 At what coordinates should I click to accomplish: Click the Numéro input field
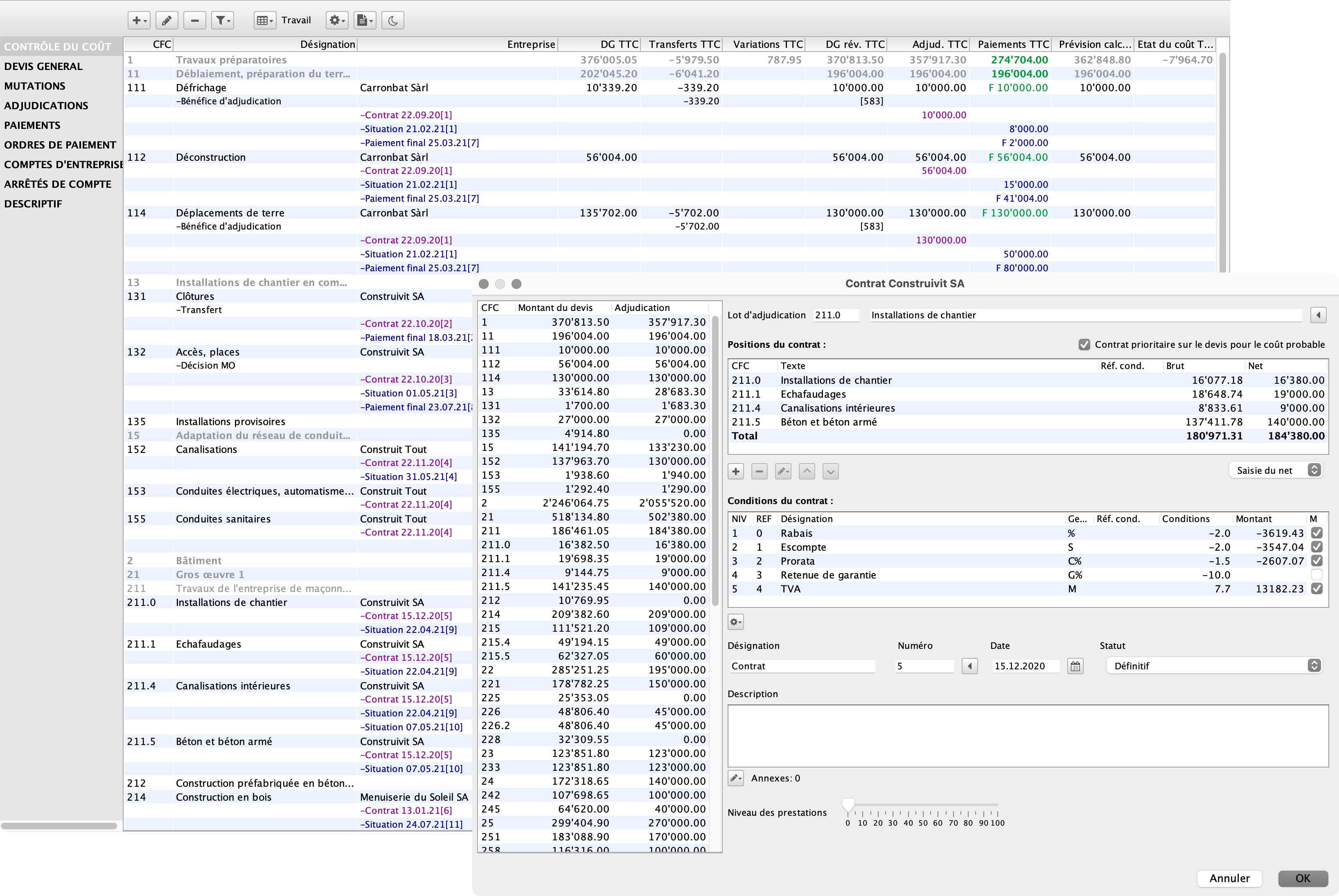[924, 666]
